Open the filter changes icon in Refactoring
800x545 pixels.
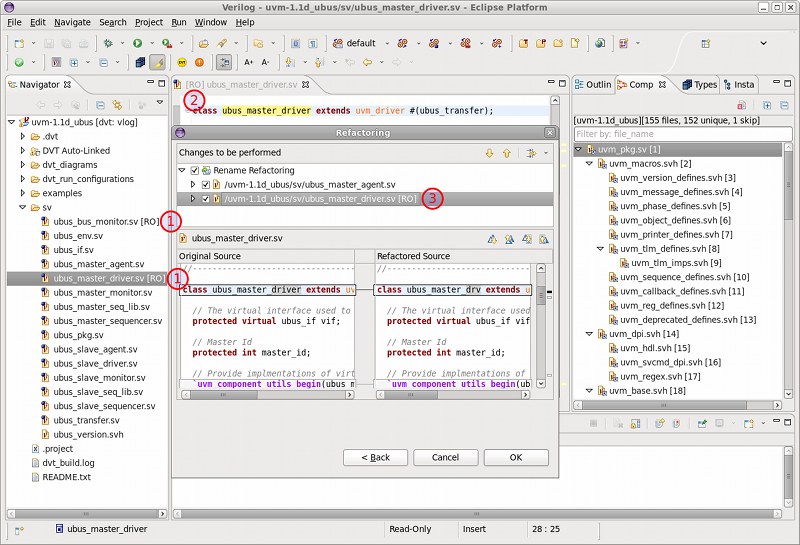[x=531, y=153]
